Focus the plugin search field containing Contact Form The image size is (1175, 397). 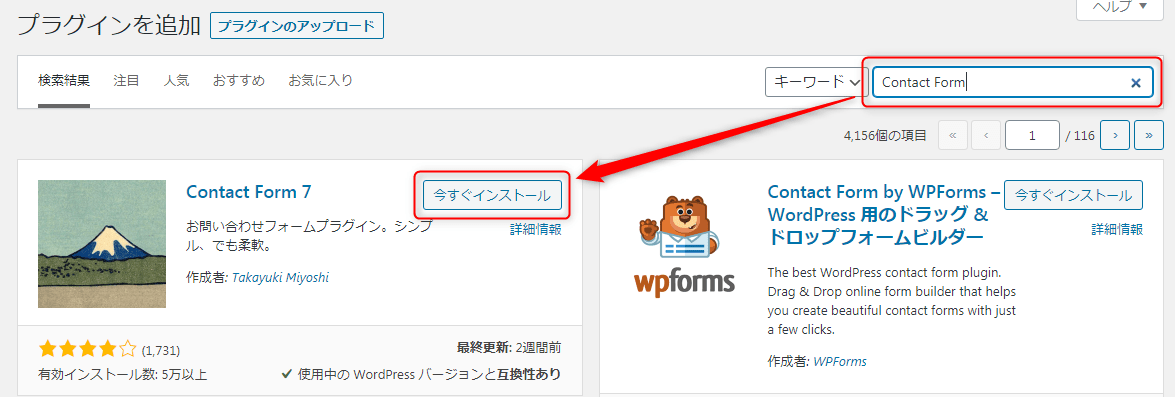pyautogui.click(x=1012, y=82)
